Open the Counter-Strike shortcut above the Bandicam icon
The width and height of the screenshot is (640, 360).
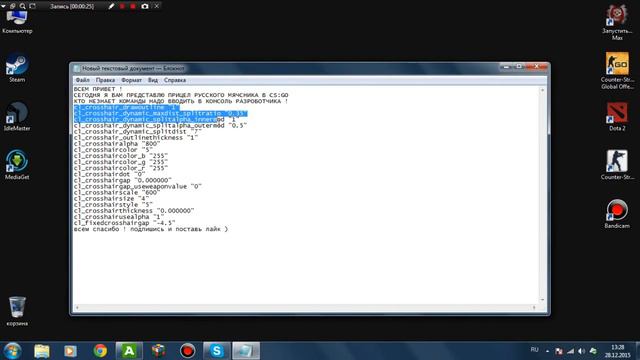tap(617, 165)
